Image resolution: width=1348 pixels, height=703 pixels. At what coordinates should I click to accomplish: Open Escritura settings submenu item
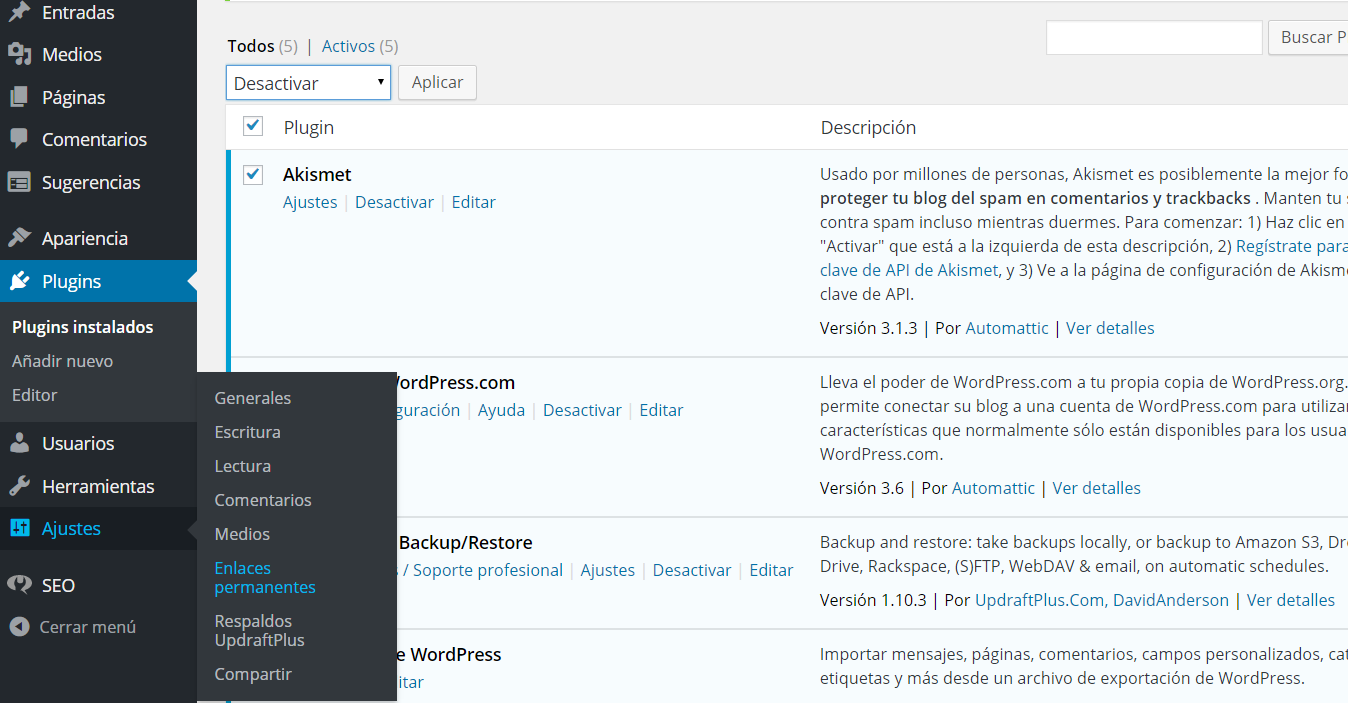[247, 432]
